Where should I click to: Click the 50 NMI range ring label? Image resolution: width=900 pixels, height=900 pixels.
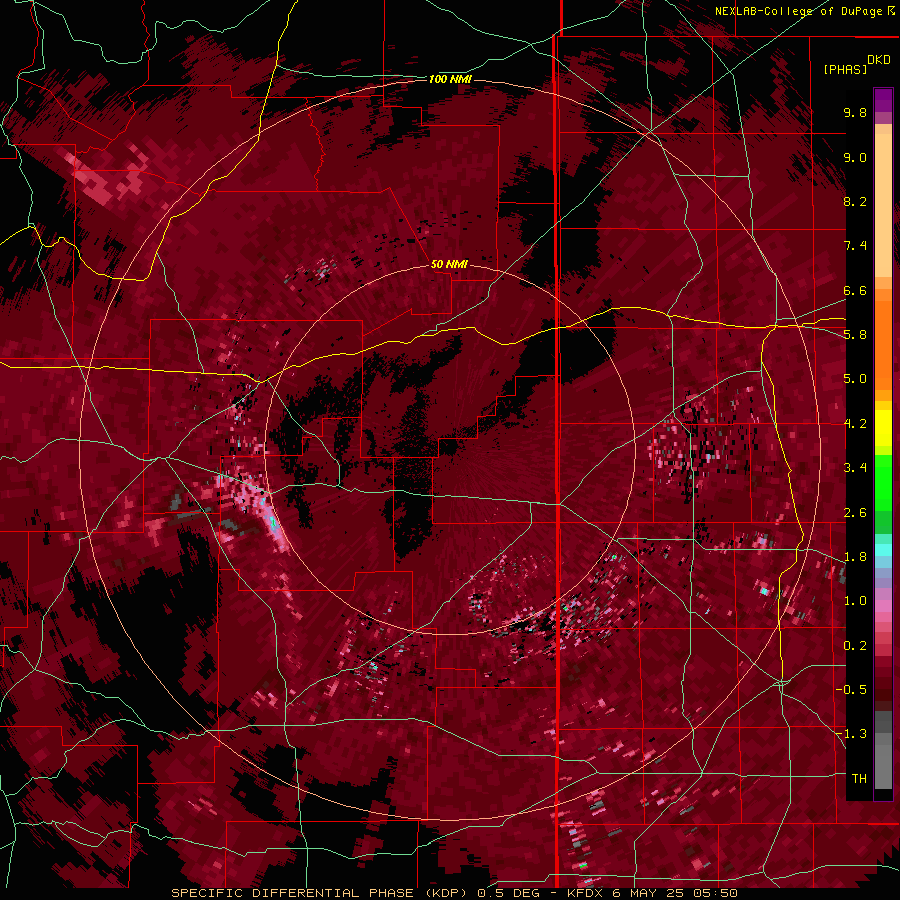point(449,264)
